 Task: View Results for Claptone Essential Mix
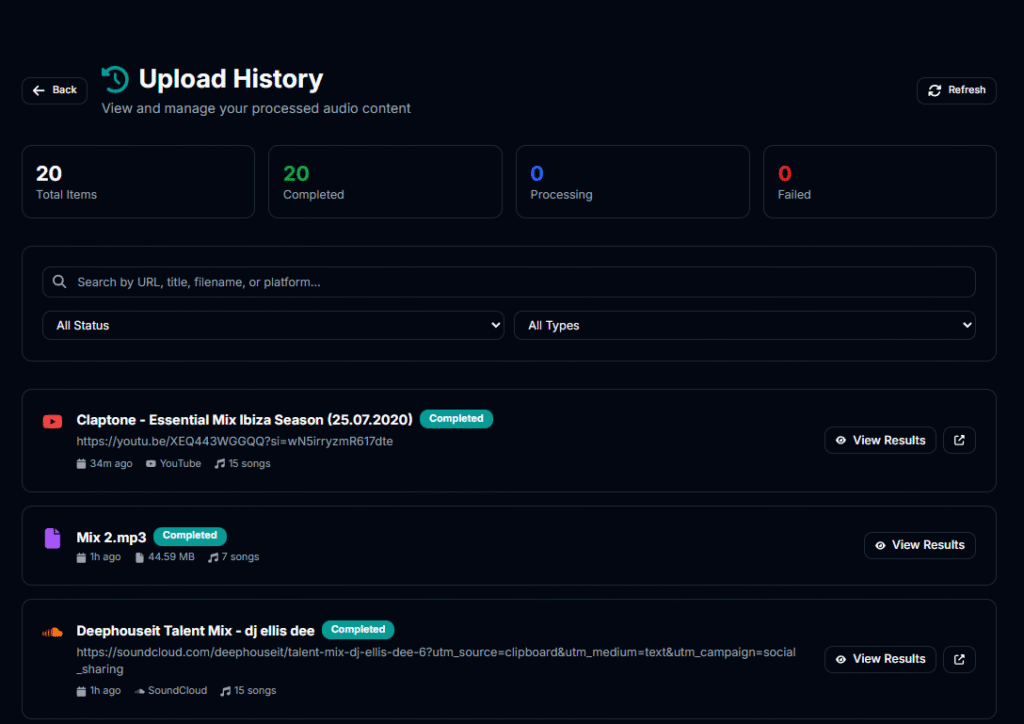coord(880,440)
